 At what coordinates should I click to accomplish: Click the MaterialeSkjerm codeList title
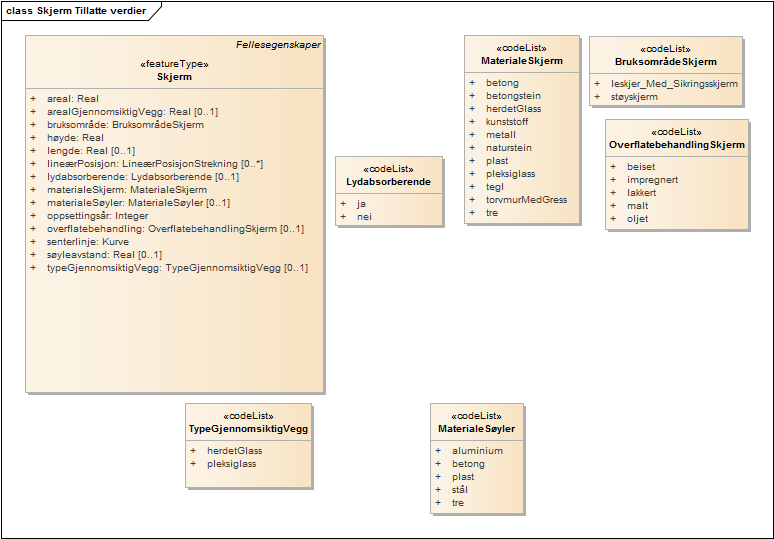[x=521, y=61]
